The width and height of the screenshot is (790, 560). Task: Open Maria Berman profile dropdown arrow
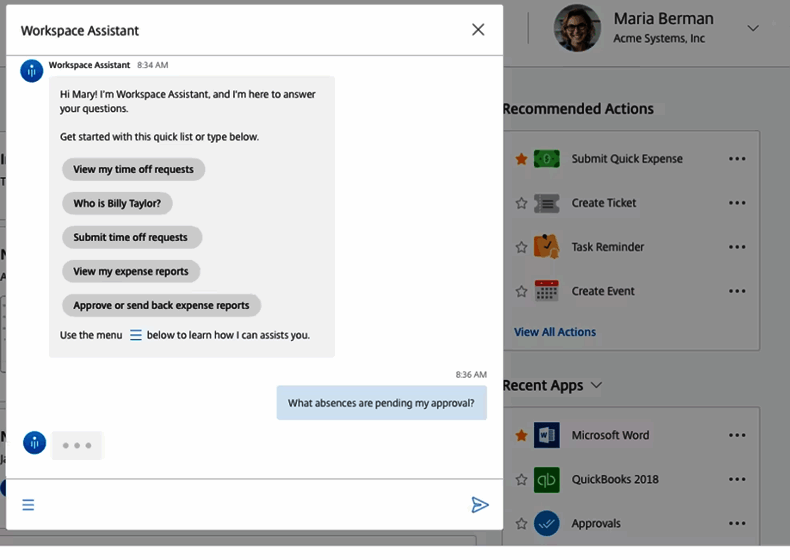click(753, 28)
